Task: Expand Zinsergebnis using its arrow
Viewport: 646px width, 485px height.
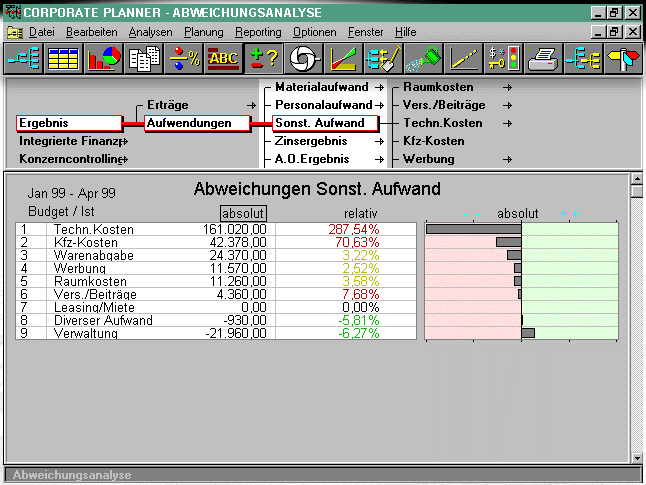Action: (x=379, y=142)
